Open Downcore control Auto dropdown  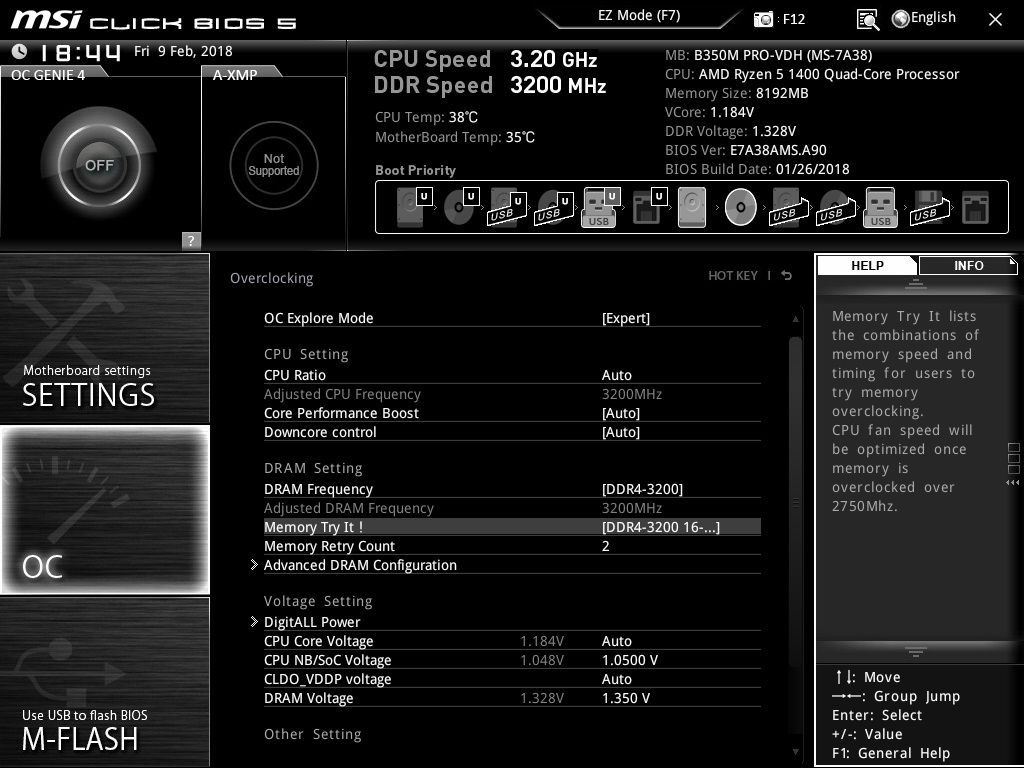click(x=620, y=432)
